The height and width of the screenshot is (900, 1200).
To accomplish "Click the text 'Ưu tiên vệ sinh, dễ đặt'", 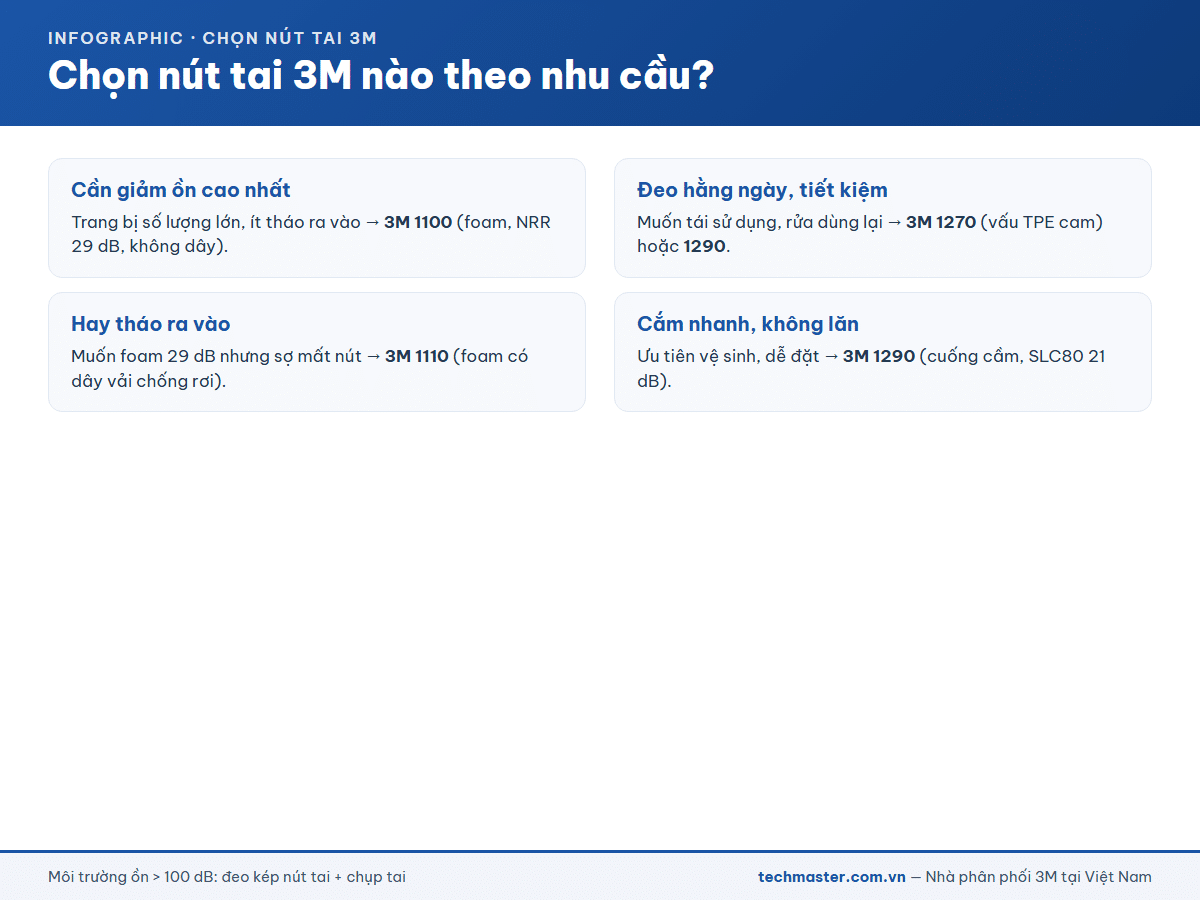I will [x=726, y=356].
